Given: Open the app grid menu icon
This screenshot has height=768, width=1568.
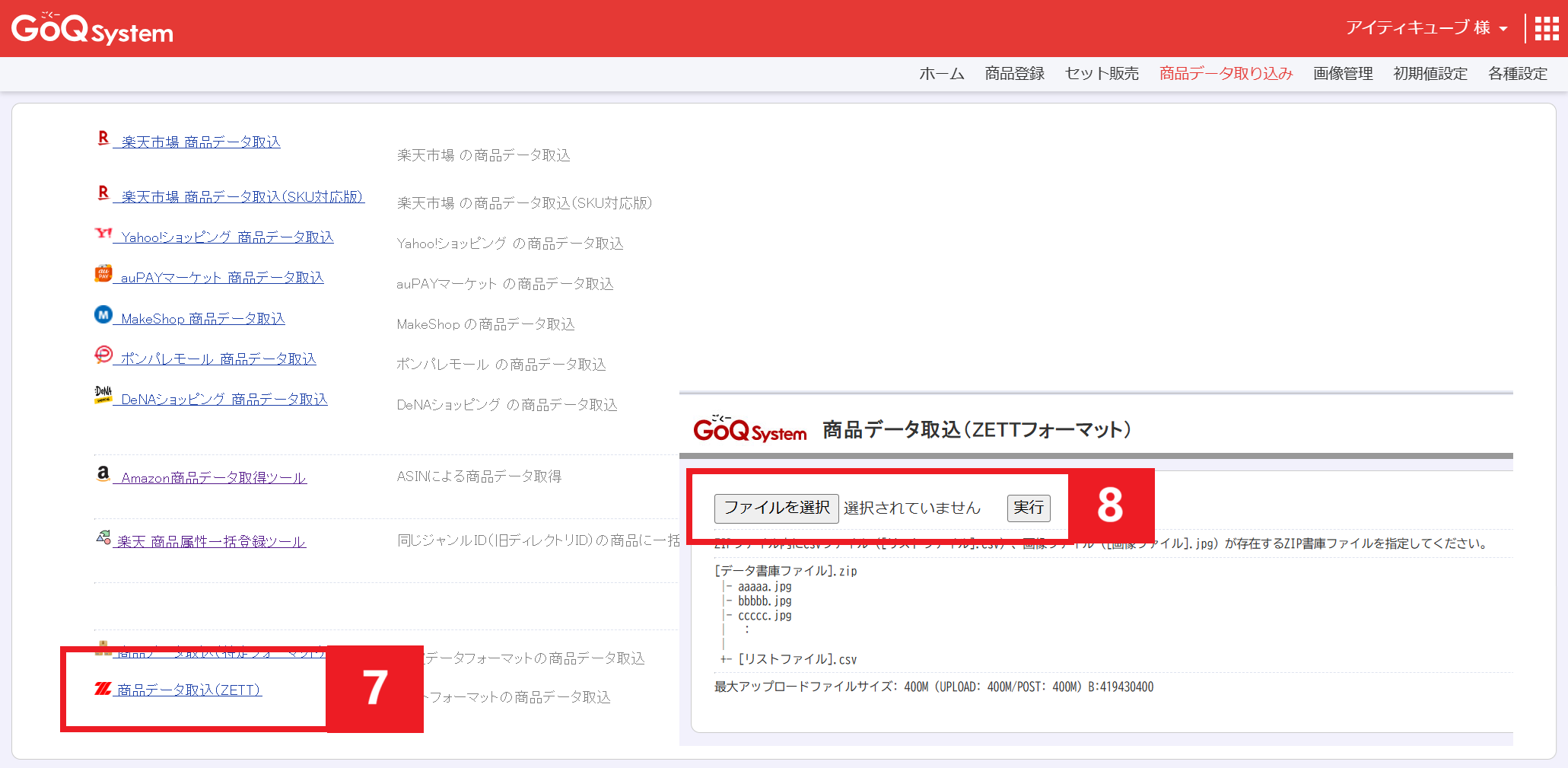Looking at the screenshot, I should tap(1546, 29).
